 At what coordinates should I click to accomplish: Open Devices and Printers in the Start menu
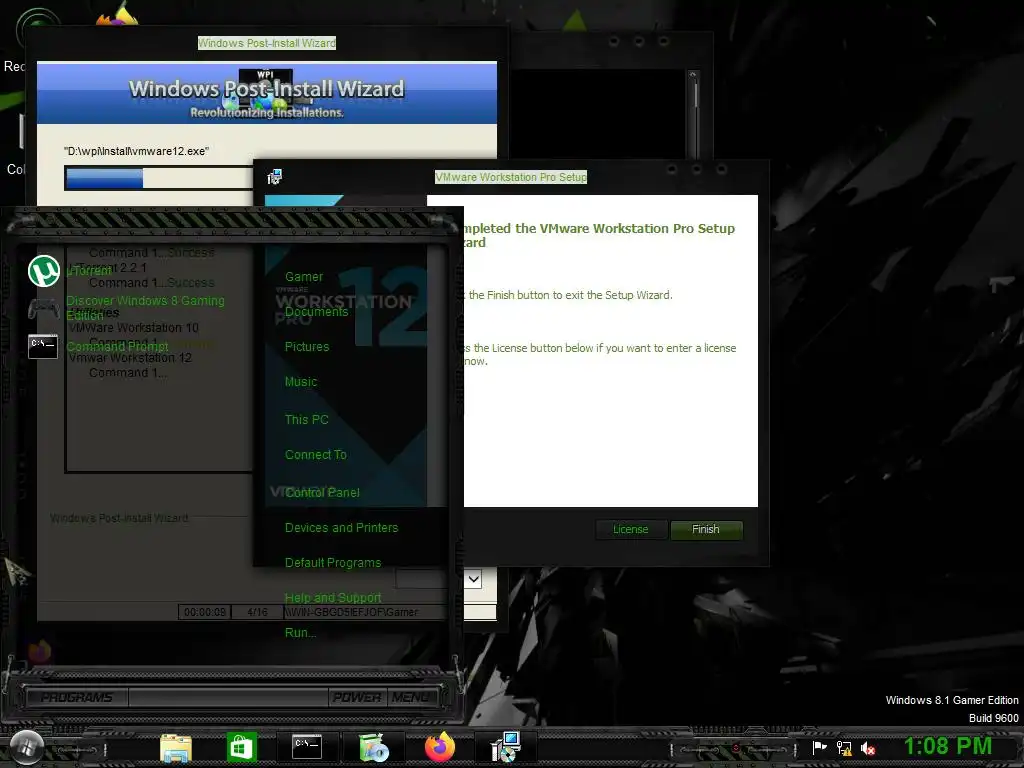point(342,528)
